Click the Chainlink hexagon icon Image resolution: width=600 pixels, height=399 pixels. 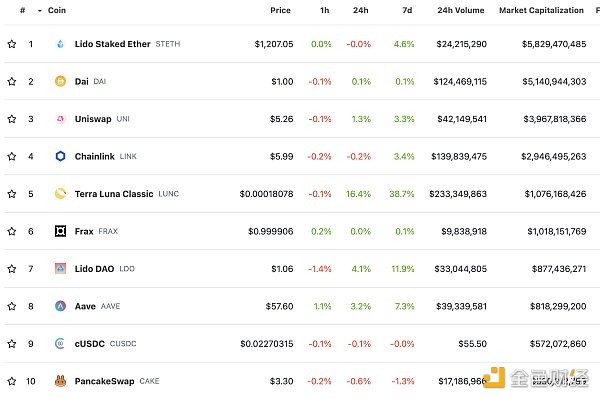(x=60, y=156)
